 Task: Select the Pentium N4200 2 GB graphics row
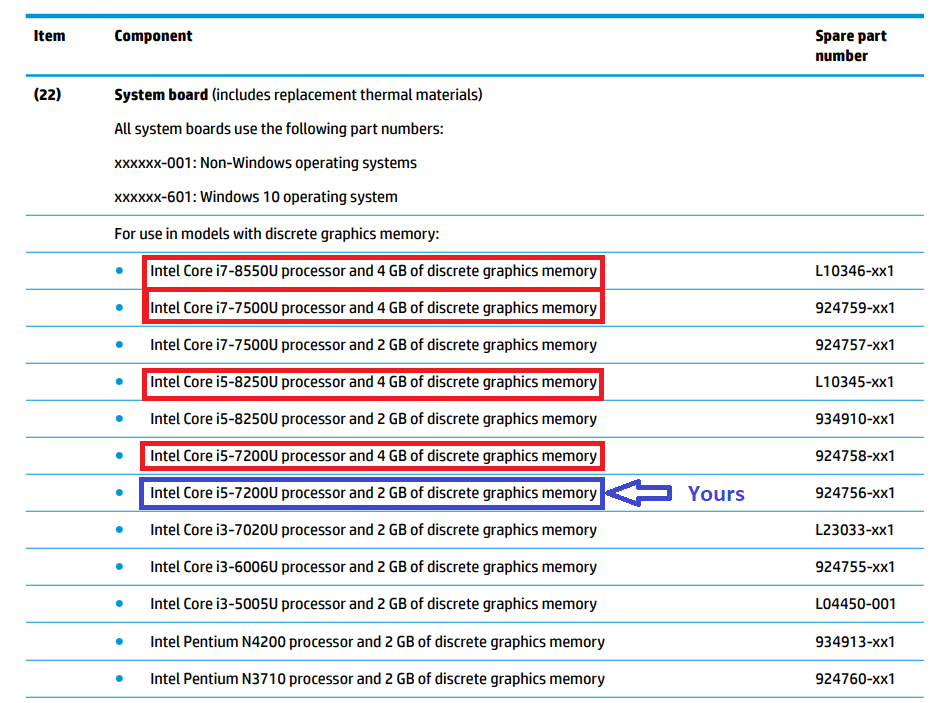475,642
